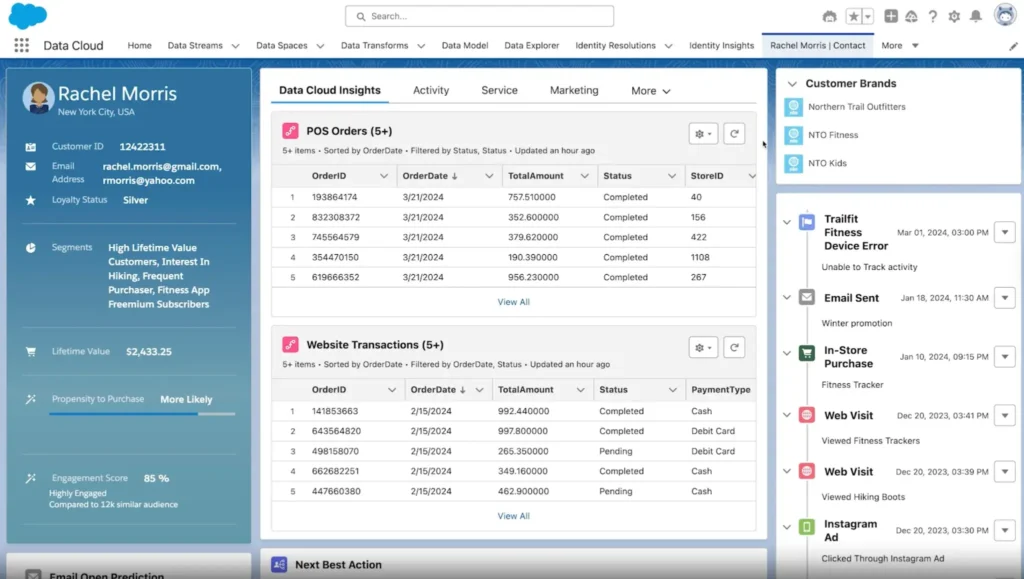
Task: Open the Trailhead guidance icon
Action: click(912, 16)
